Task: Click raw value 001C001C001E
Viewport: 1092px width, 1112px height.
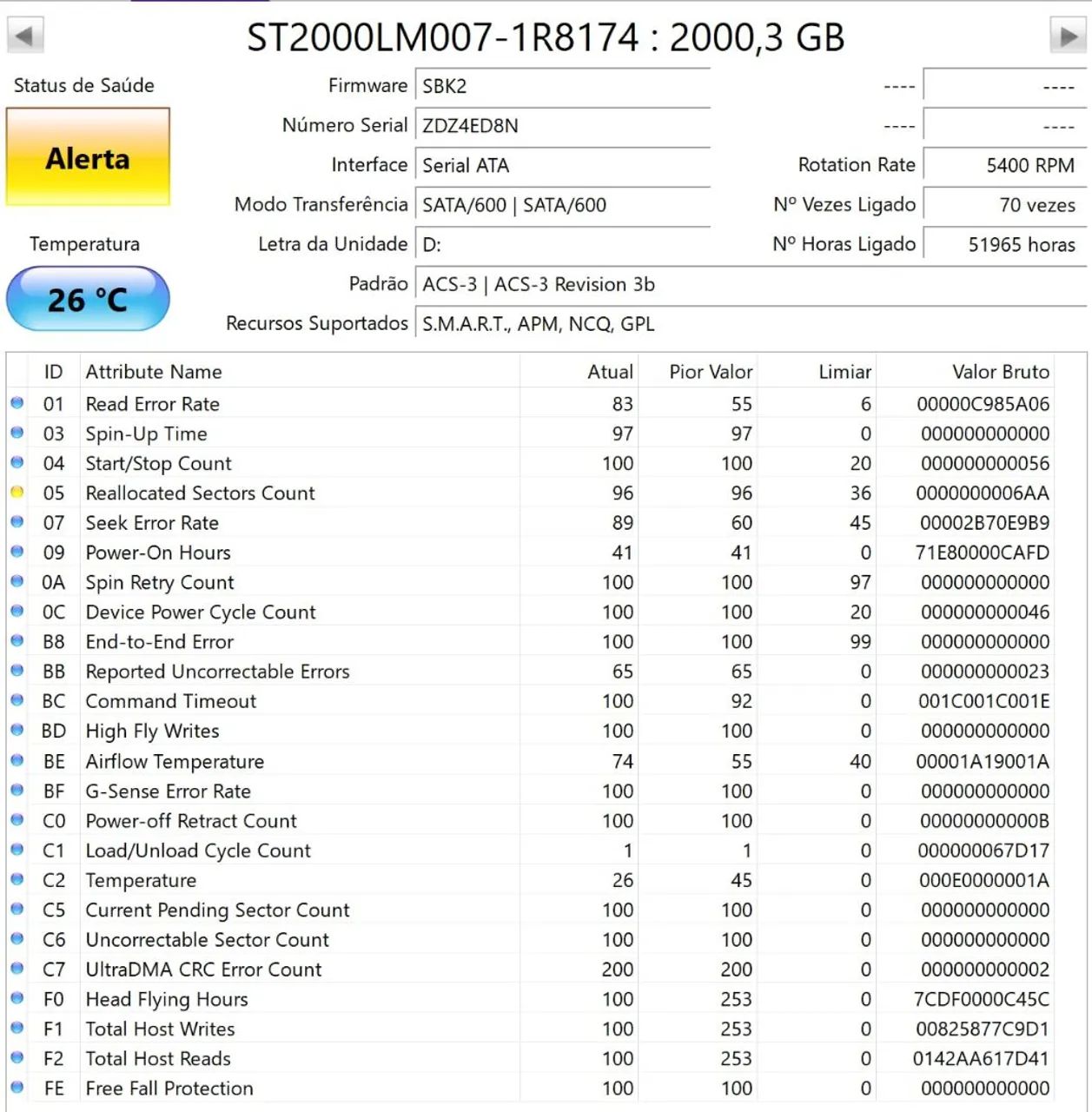Action: tap(984, 701)
